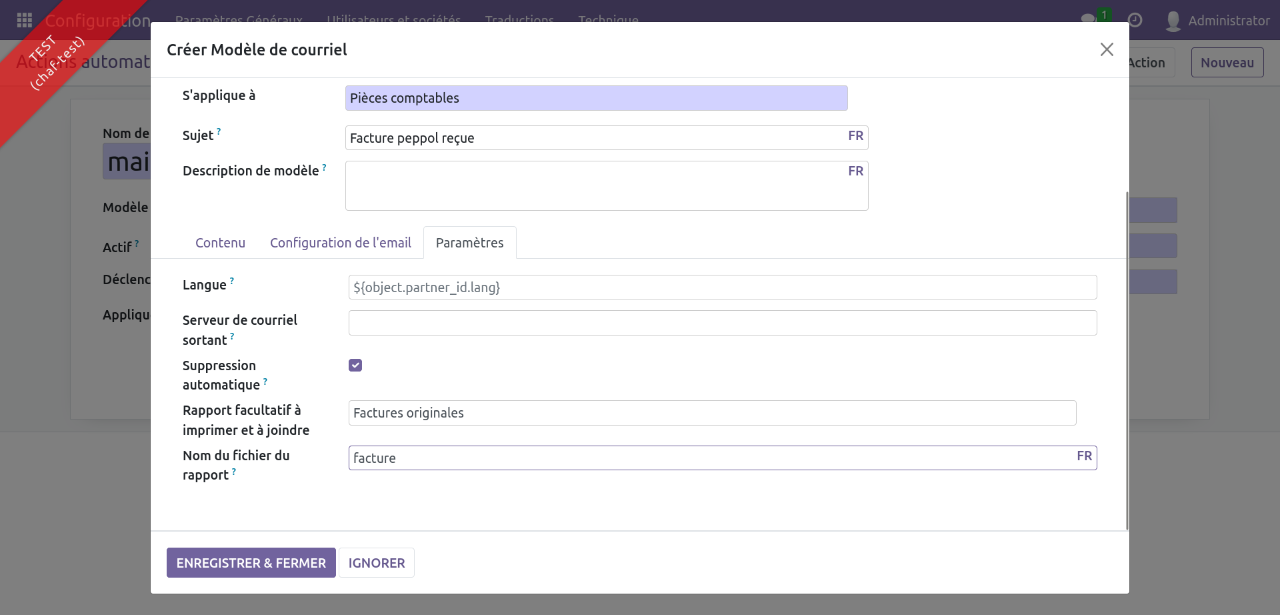Image resolution: width=1280 pixels, height=615 pixels.
Task: Click FR translate icon in Description de modèle
Action: (855, 171)
